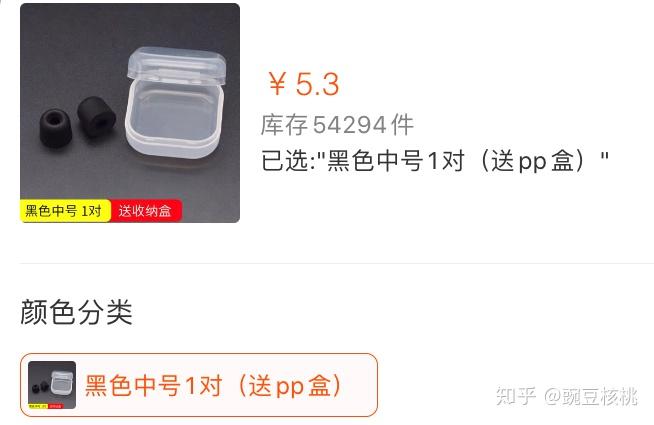Click the 送pp盒 text in color option
Image resolution: width=654 pixels, height=425 pixels.
[290, 385]
